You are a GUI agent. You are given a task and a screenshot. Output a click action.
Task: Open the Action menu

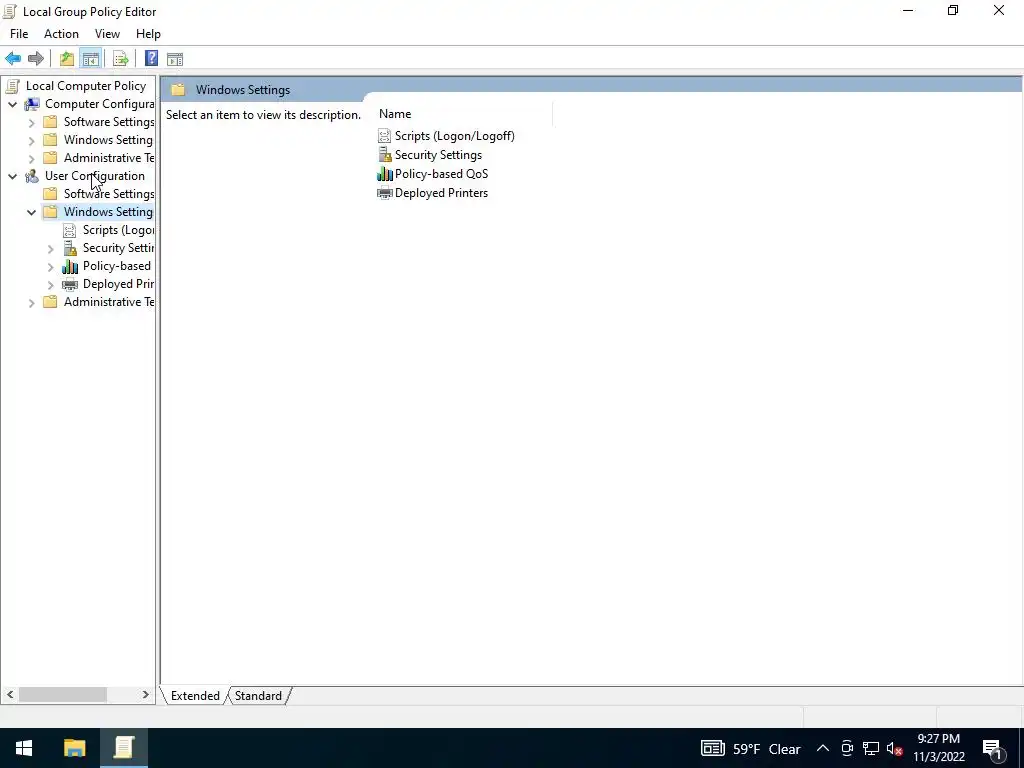coord(61,34)
